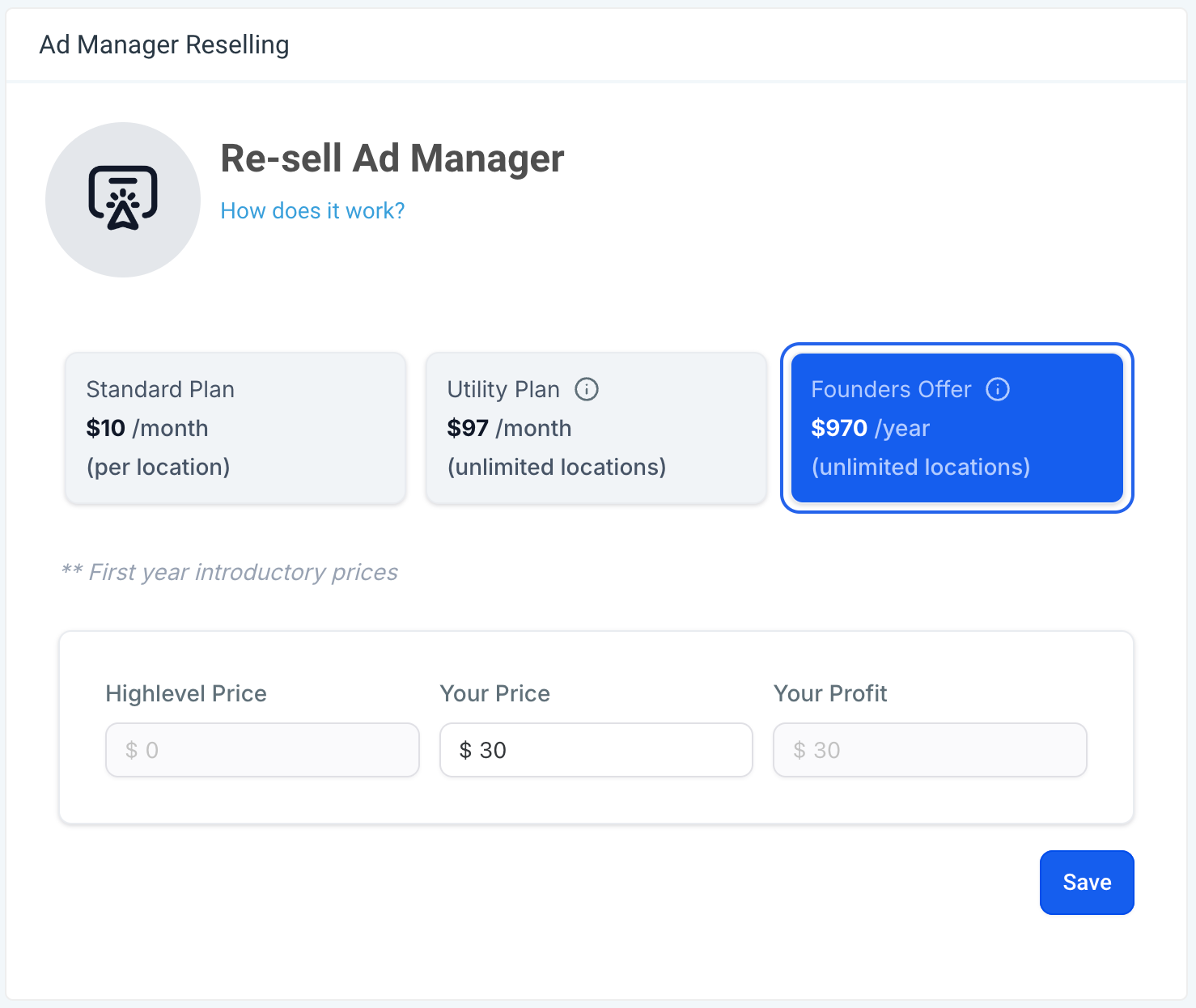Screen dimensions: 1196x1008
Task: Select the Founders Offer card
Action: (x=957, y=428)
